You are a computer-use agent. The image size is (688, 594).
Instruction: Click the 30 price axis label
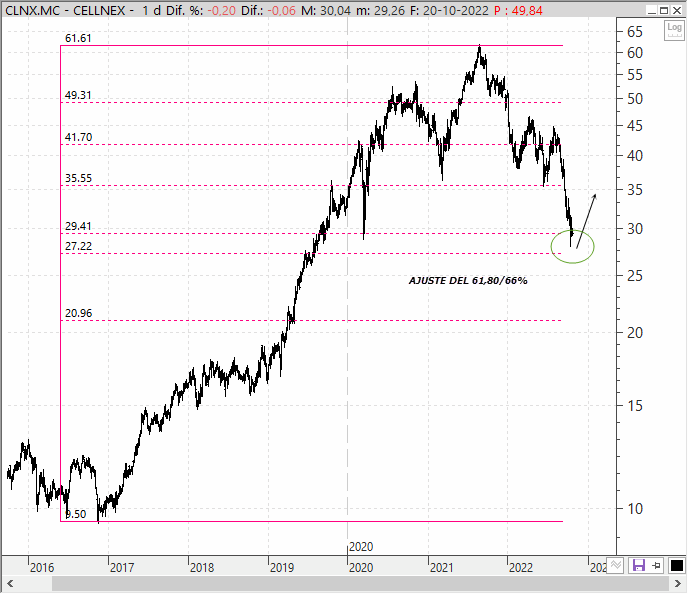[635, 229]
